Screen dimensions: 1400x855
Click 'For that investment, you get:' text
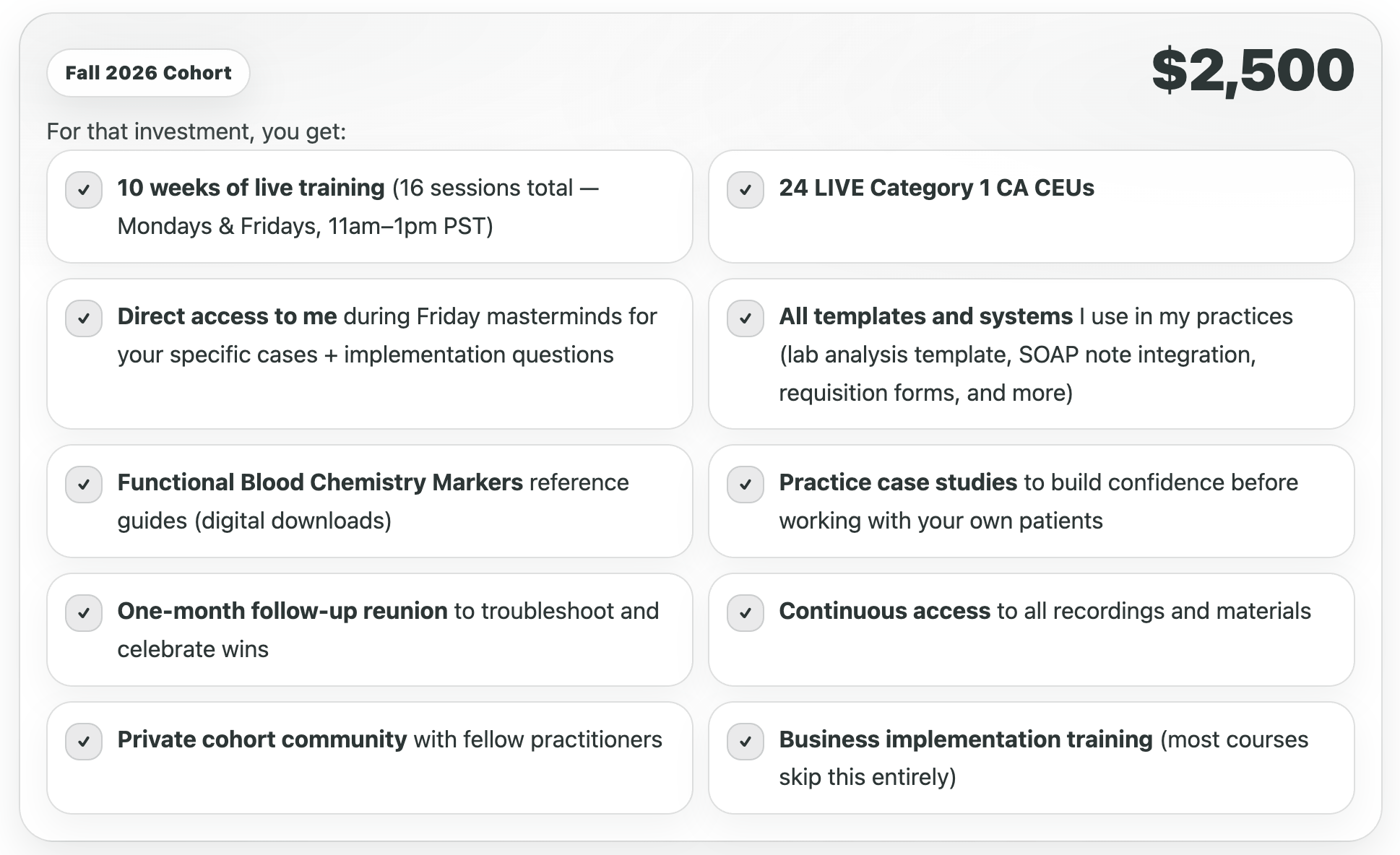coord(196,131)
